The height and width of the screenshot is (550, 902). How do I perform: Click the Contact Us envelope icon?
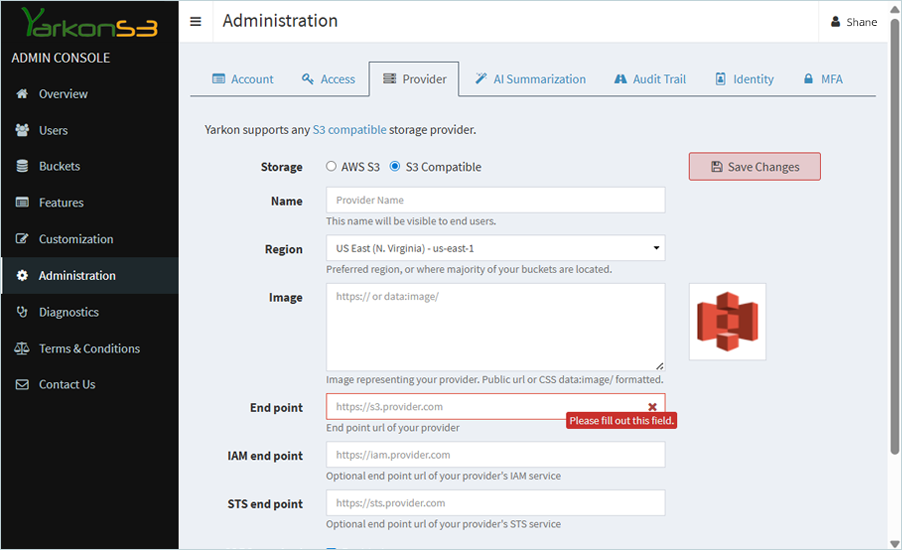pos(22,384)
